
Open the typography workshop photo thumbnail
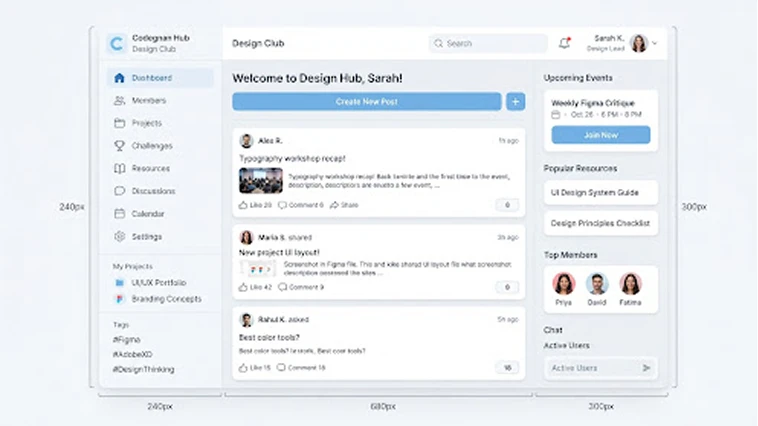coord(261,180)
